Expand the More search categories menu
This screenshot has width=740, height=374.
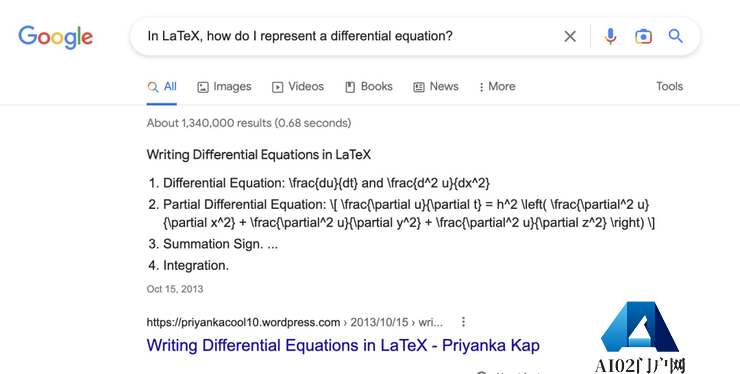(x=496, y=87)
